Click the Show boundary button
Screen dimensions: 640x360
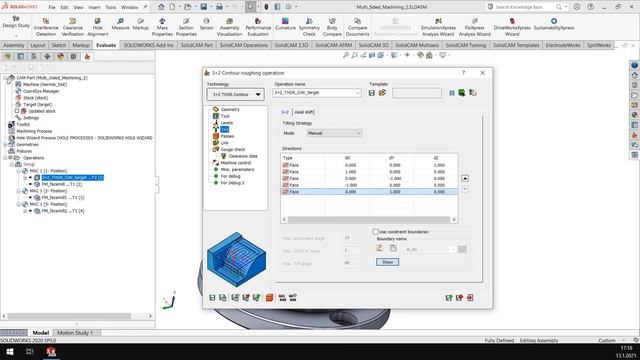click(387, 262)
